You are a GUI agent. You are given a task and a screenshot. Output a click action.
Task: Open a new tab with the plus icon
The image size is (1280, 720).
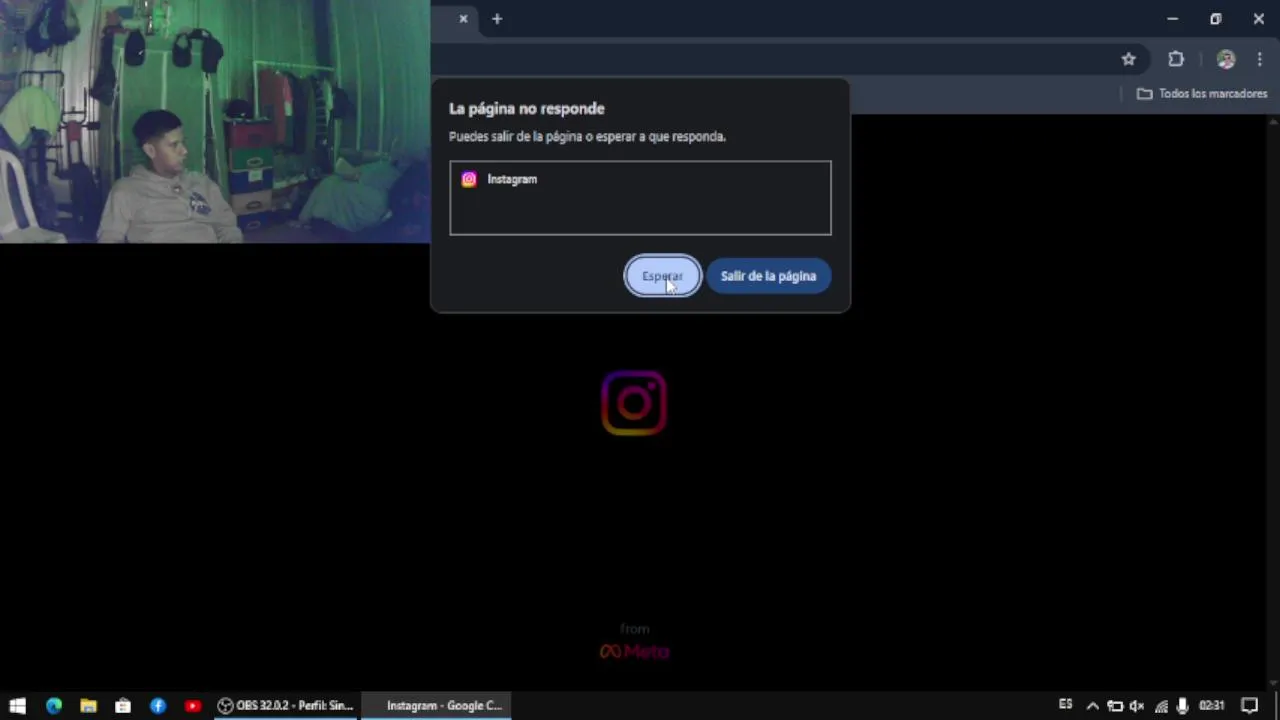click(x=497, y=19)
